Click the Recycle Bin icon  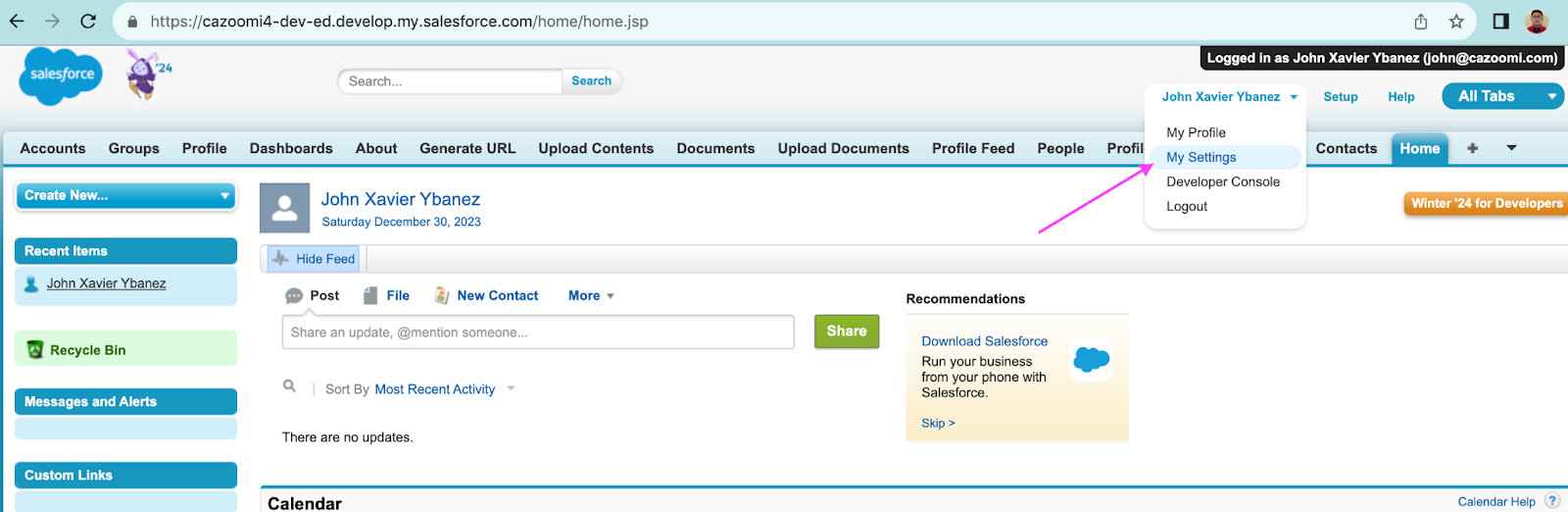tap(35, 349)
